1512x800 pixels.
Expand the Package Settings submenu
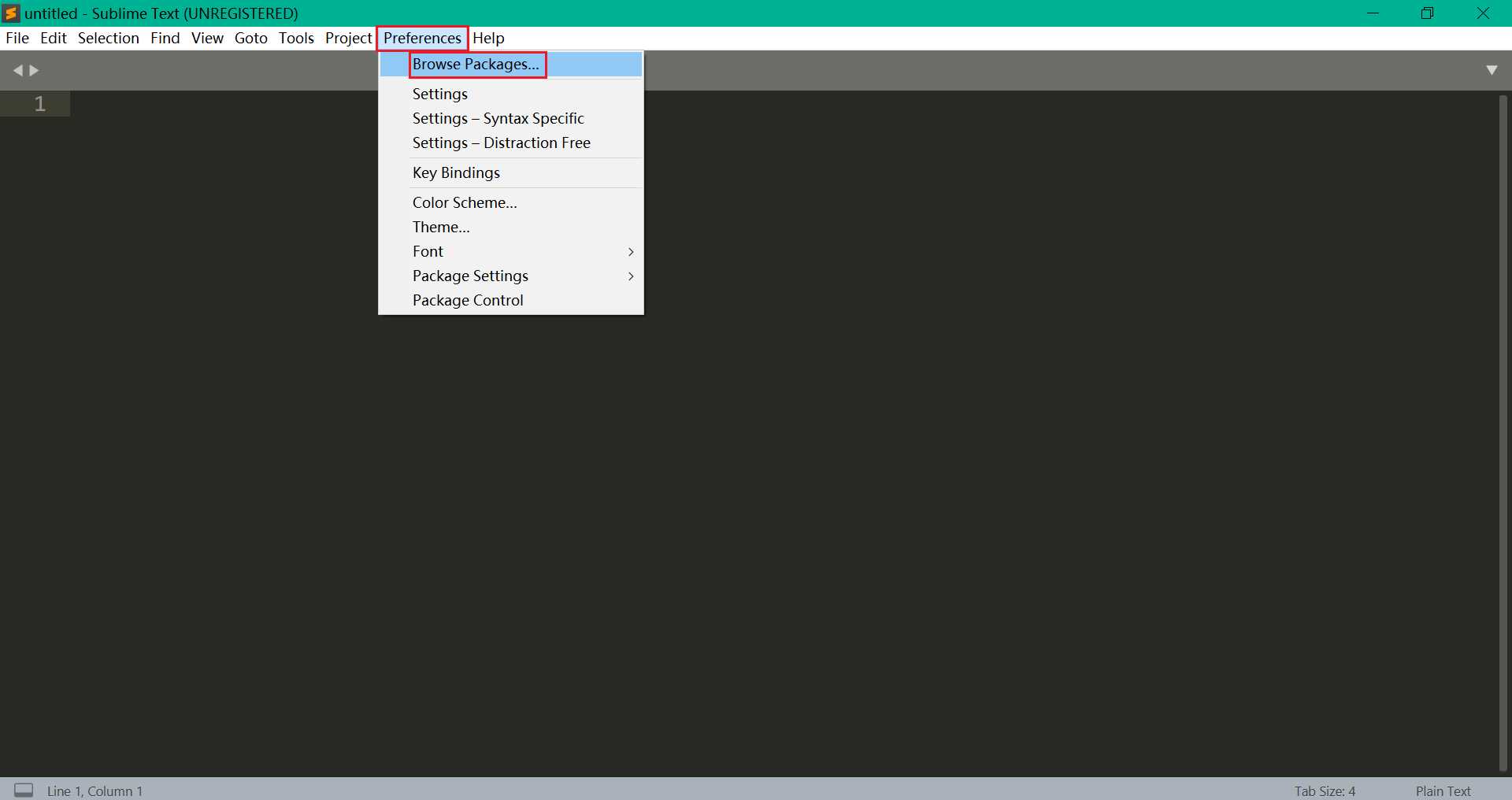point(511,276)
